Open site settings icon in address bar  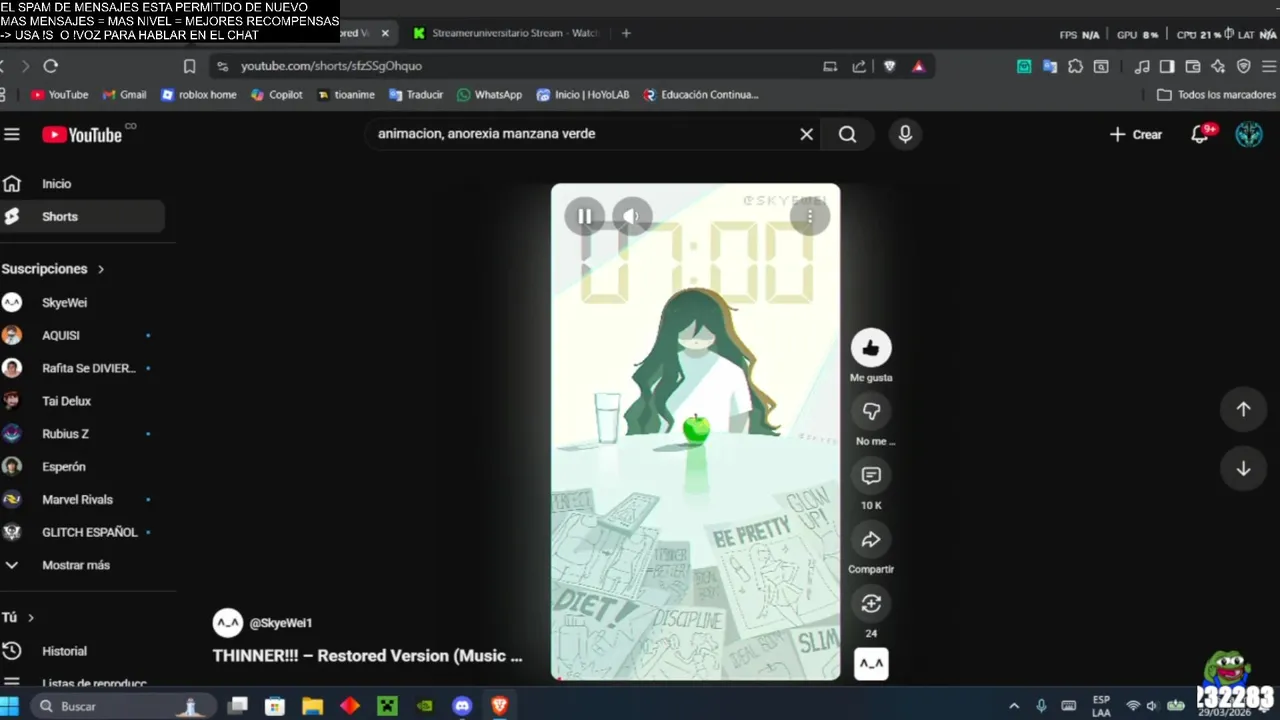[x=223, y=66]
